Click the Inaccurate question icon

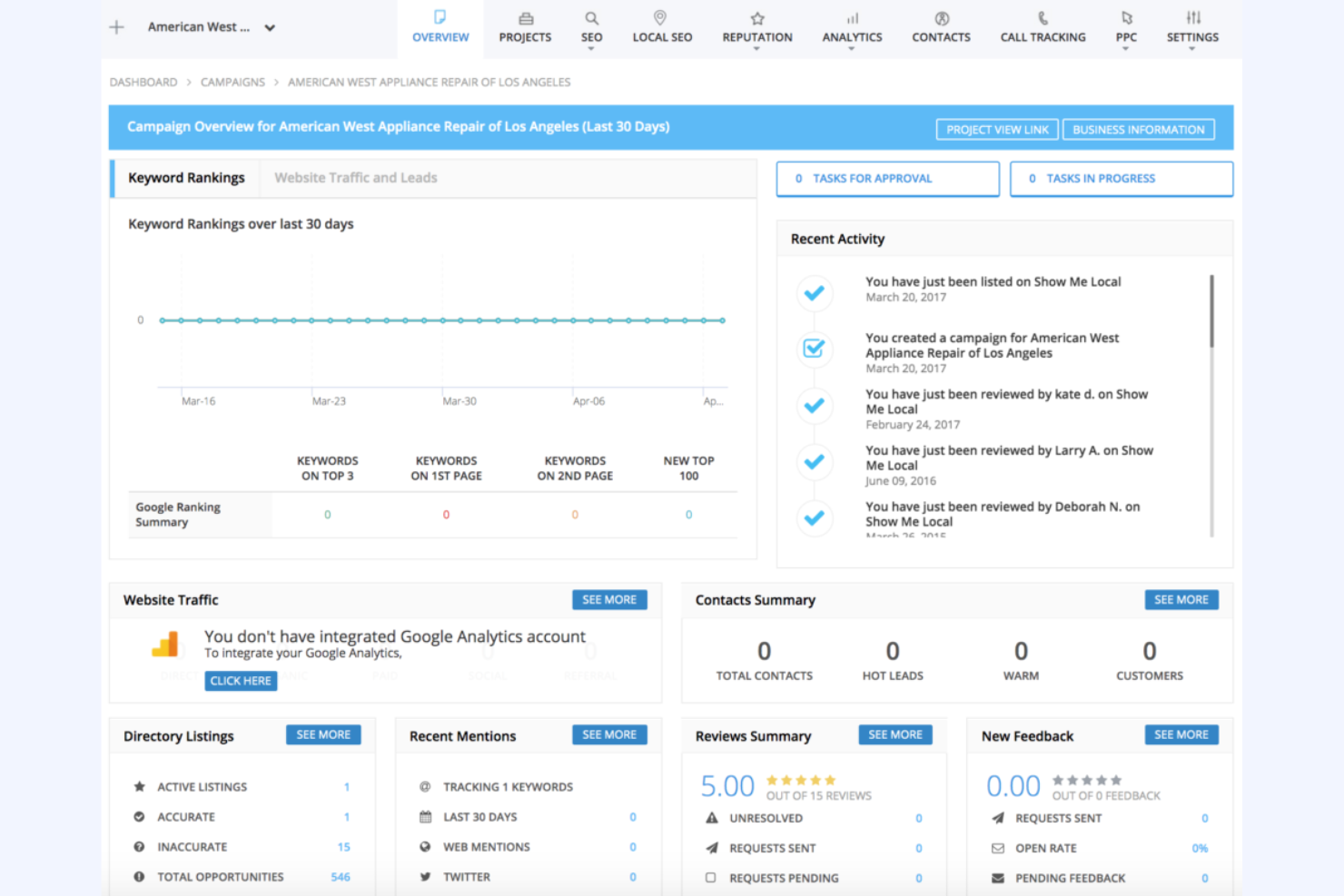(139, 847)
